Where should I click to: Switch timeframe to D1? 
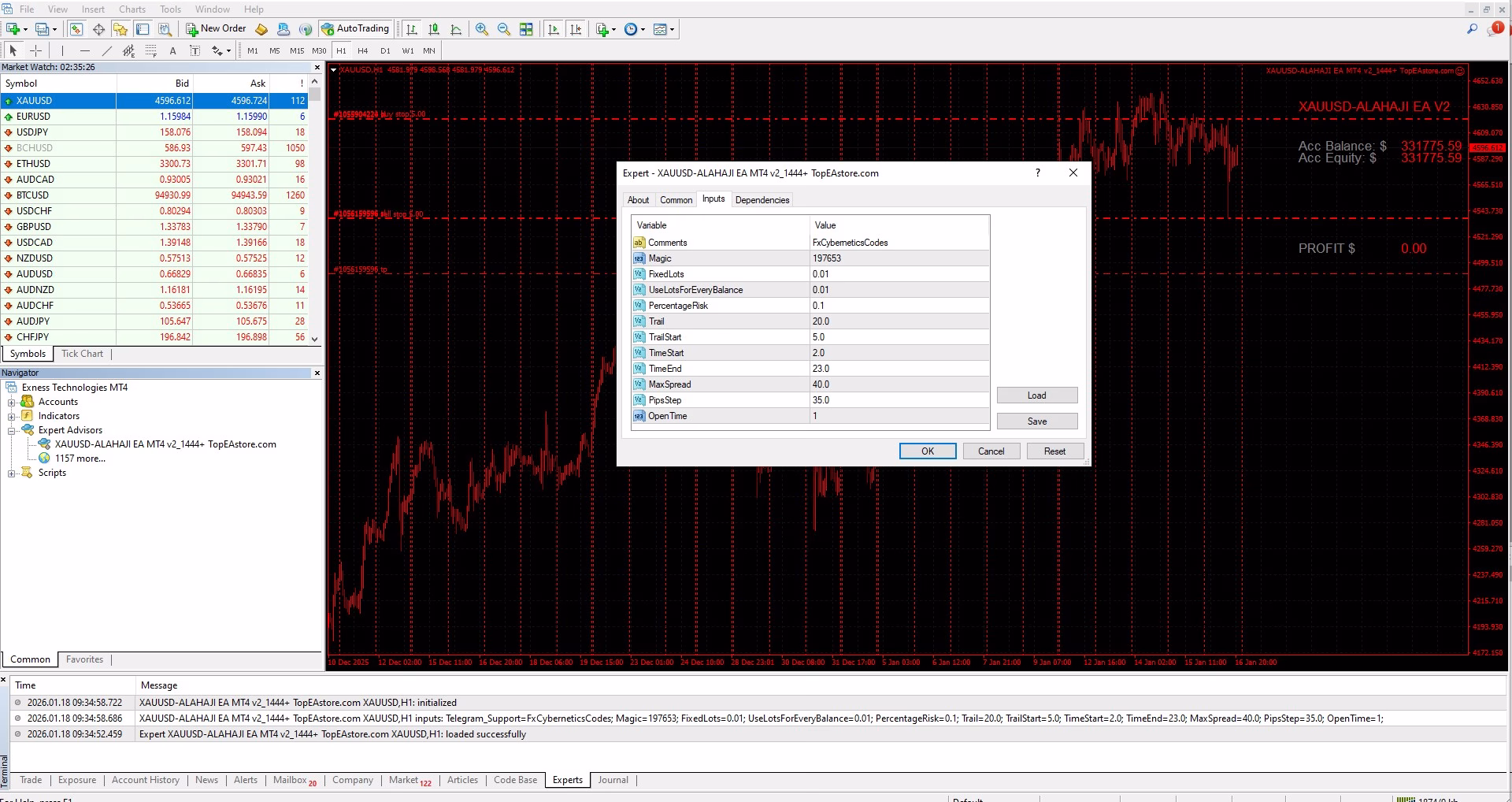tap(385, 50)
